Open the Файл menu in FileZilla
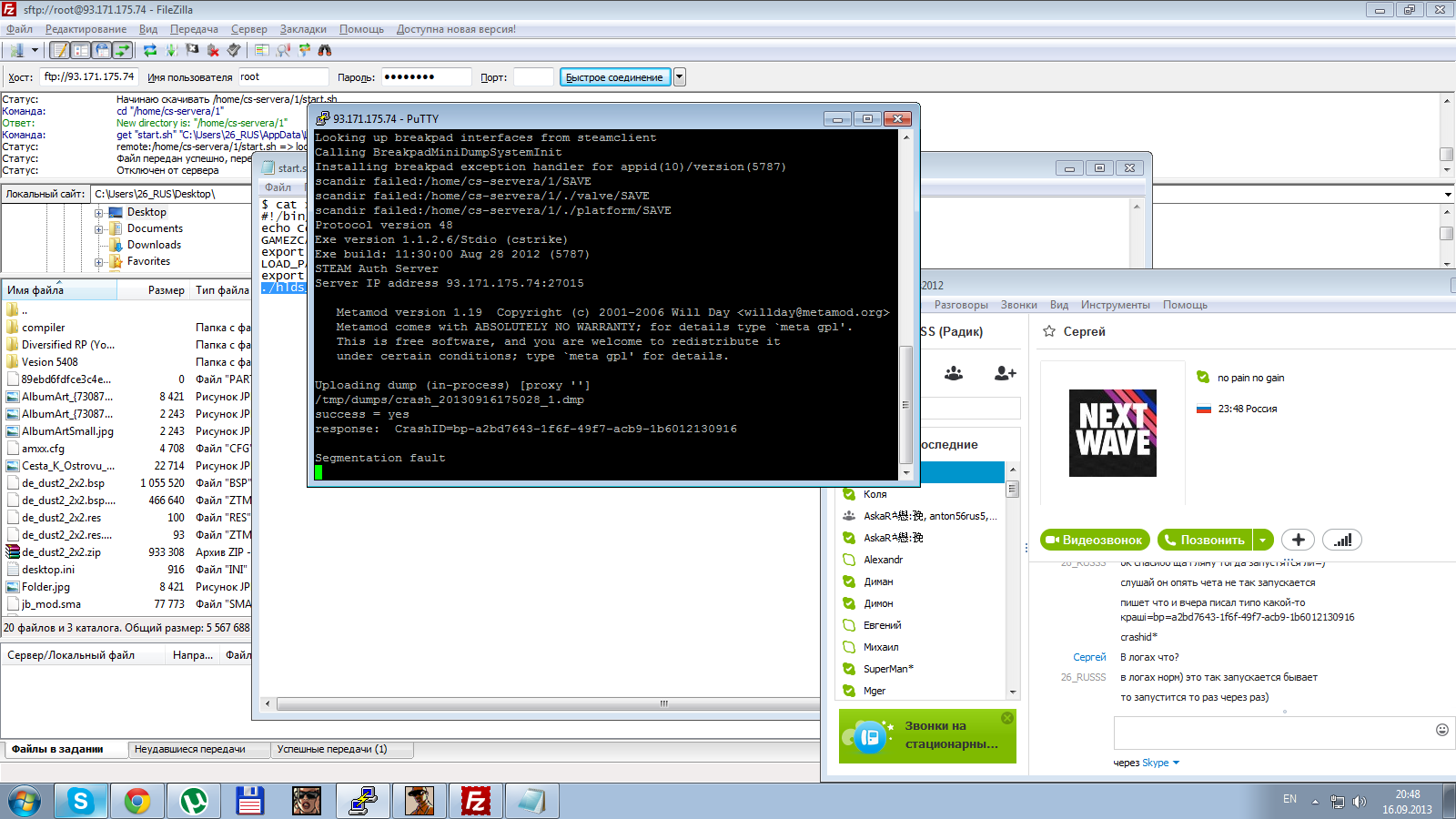 pyautogui.click(x=19, y=29)
